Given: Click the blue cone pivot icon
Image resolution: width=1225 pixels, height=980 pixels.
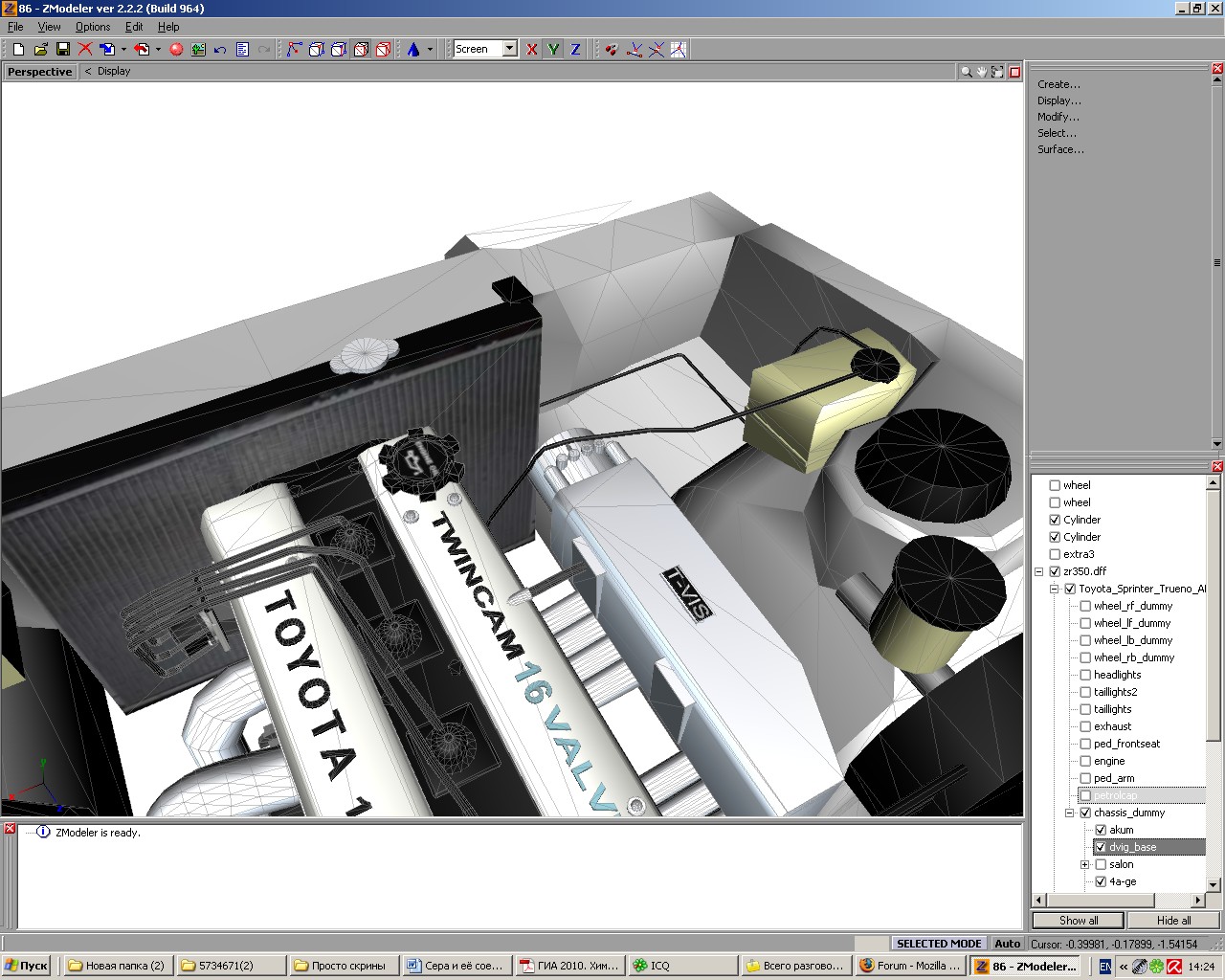Looking at the screenshot, I should click(413, 49).
